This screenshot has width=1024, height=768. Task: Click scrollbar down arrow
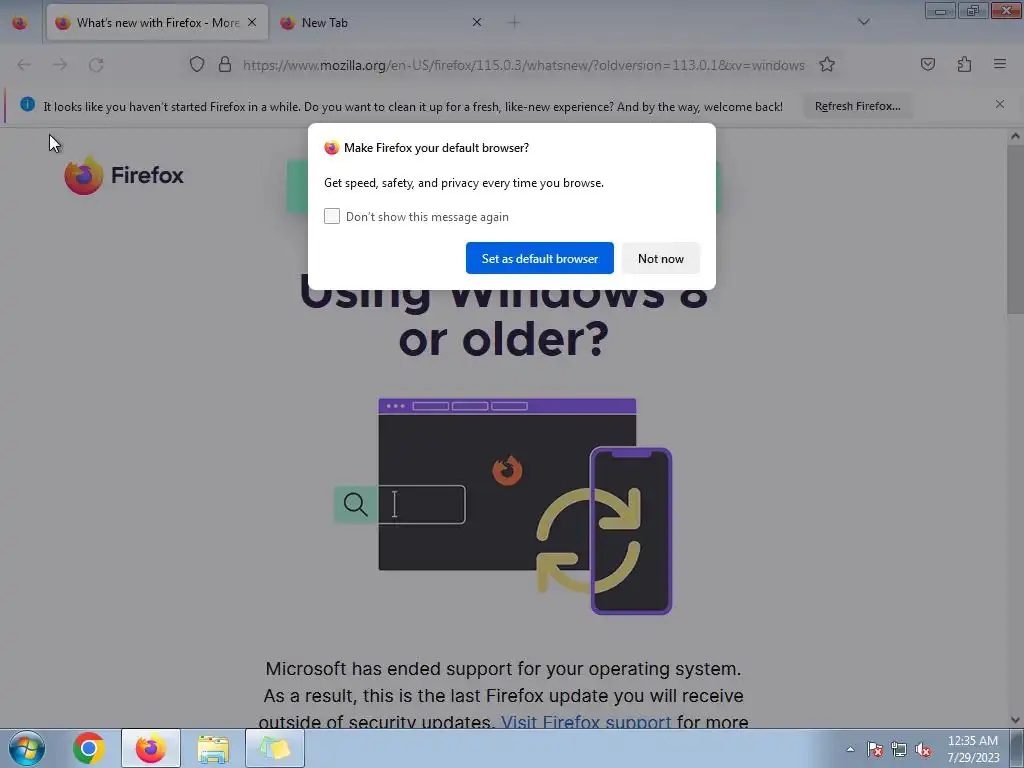pyautogui.click(x=1015, y=720)
